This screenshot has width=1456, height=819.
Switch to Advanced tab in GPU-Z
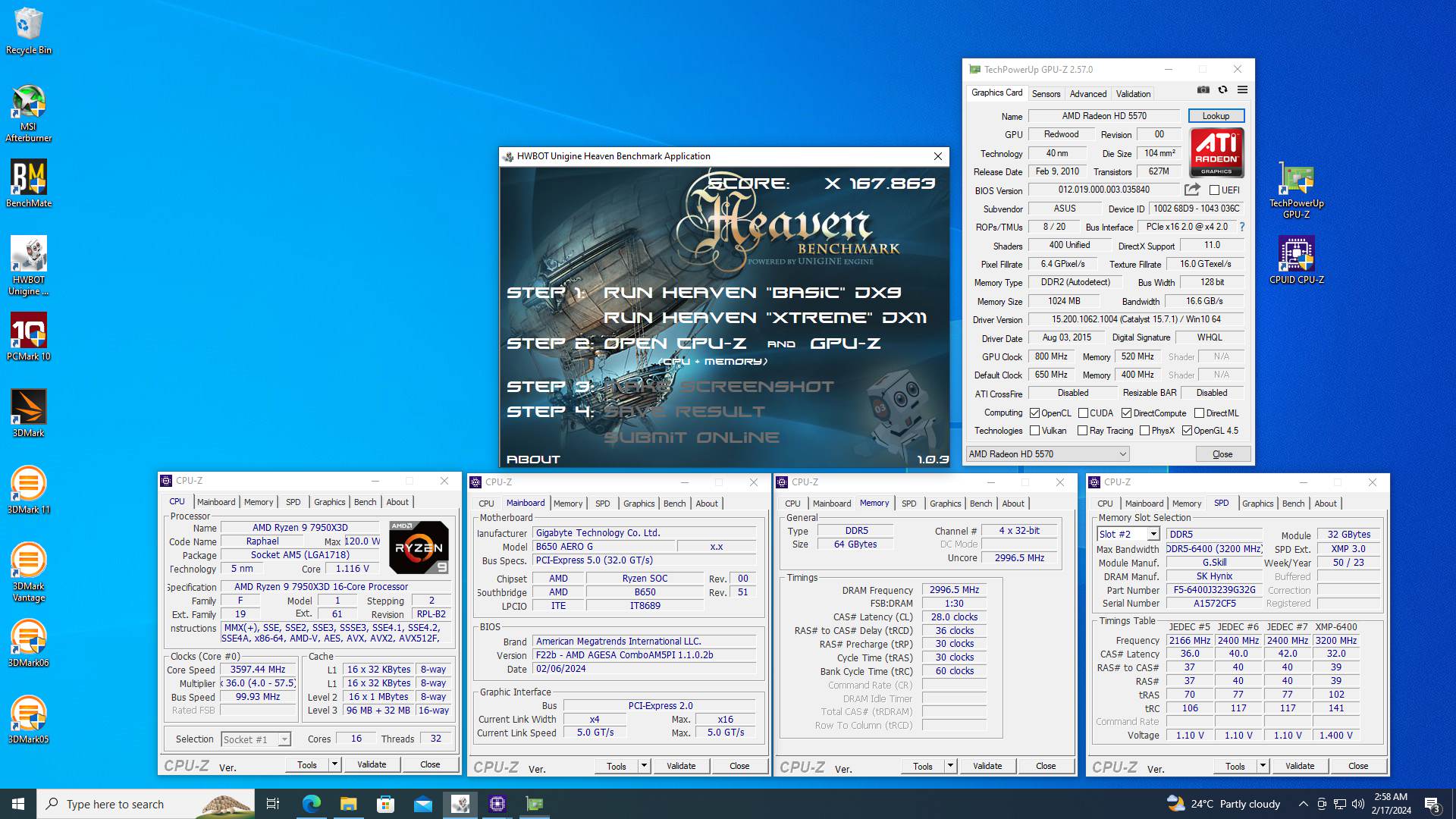pyautogui.click(x=1088, y=93)
